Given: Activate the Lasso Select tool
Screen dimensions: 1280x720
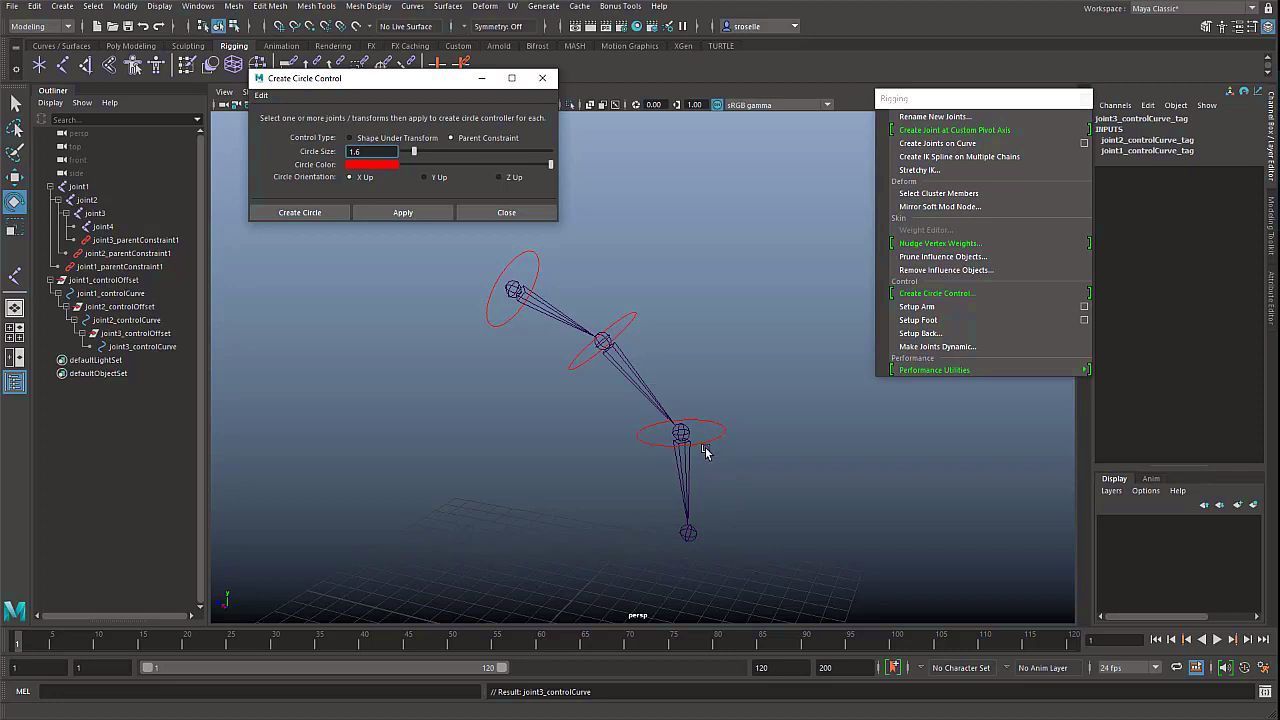Looking at the screenshot, I should click(15, 128).
